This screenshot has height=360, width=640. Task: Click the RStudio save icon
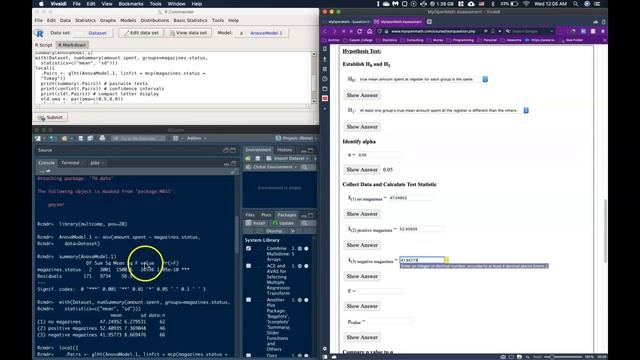(x=81, y=138)
